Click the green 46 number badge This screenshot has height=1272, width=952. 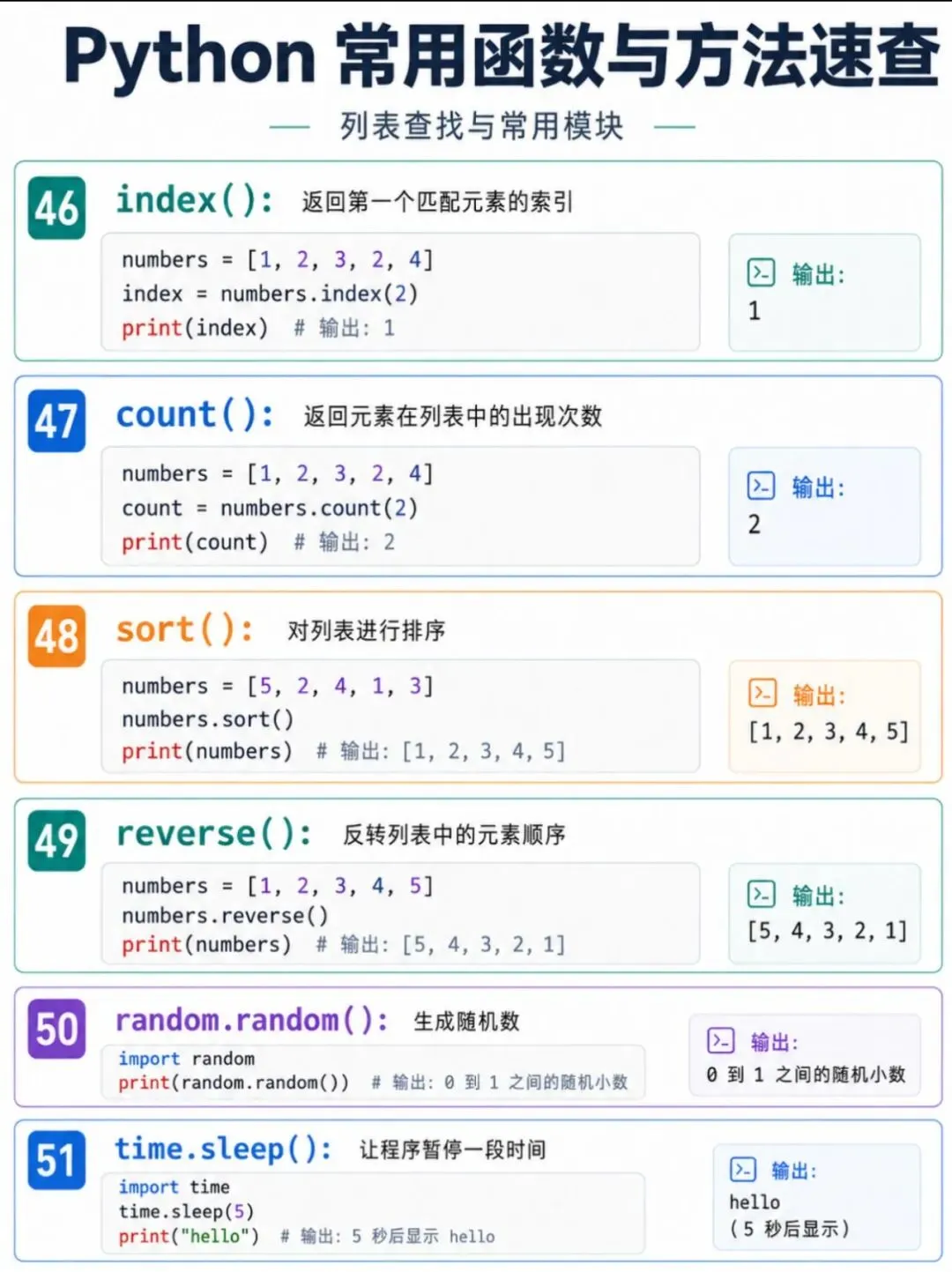(57, 208)
